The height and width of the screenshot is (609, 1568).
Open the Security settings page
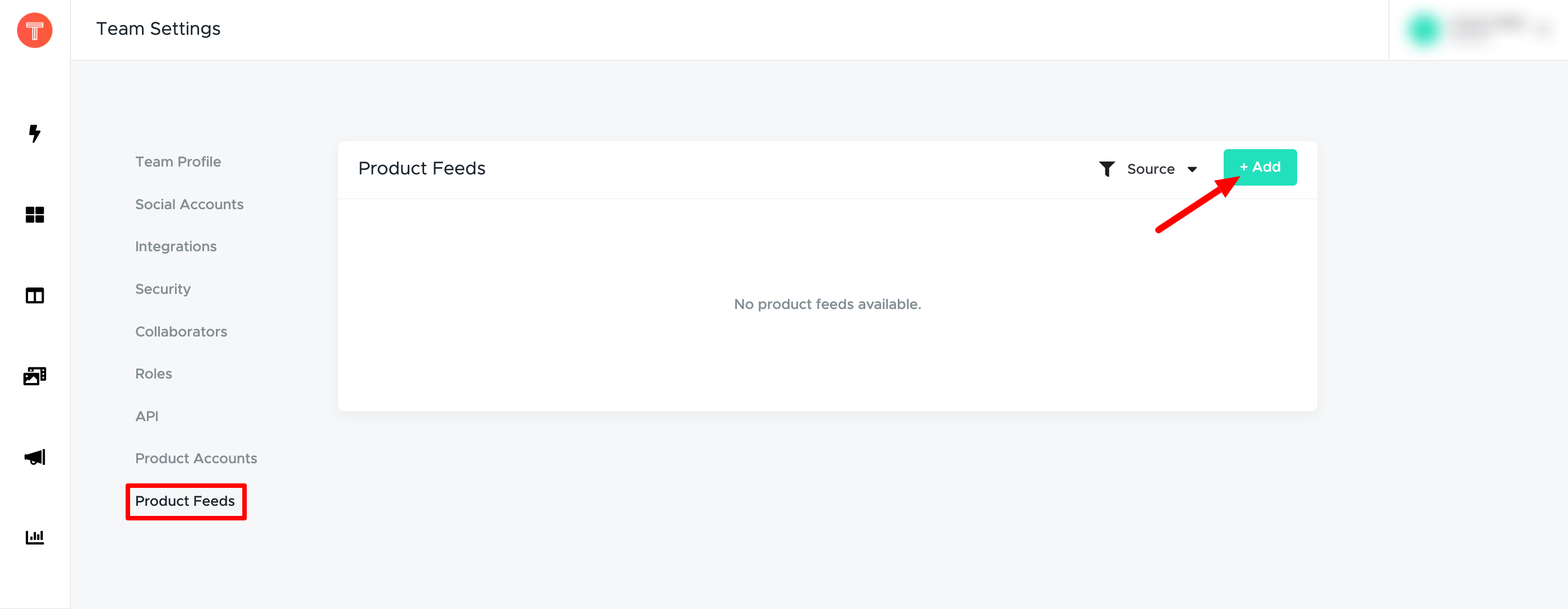coord(163,289)
